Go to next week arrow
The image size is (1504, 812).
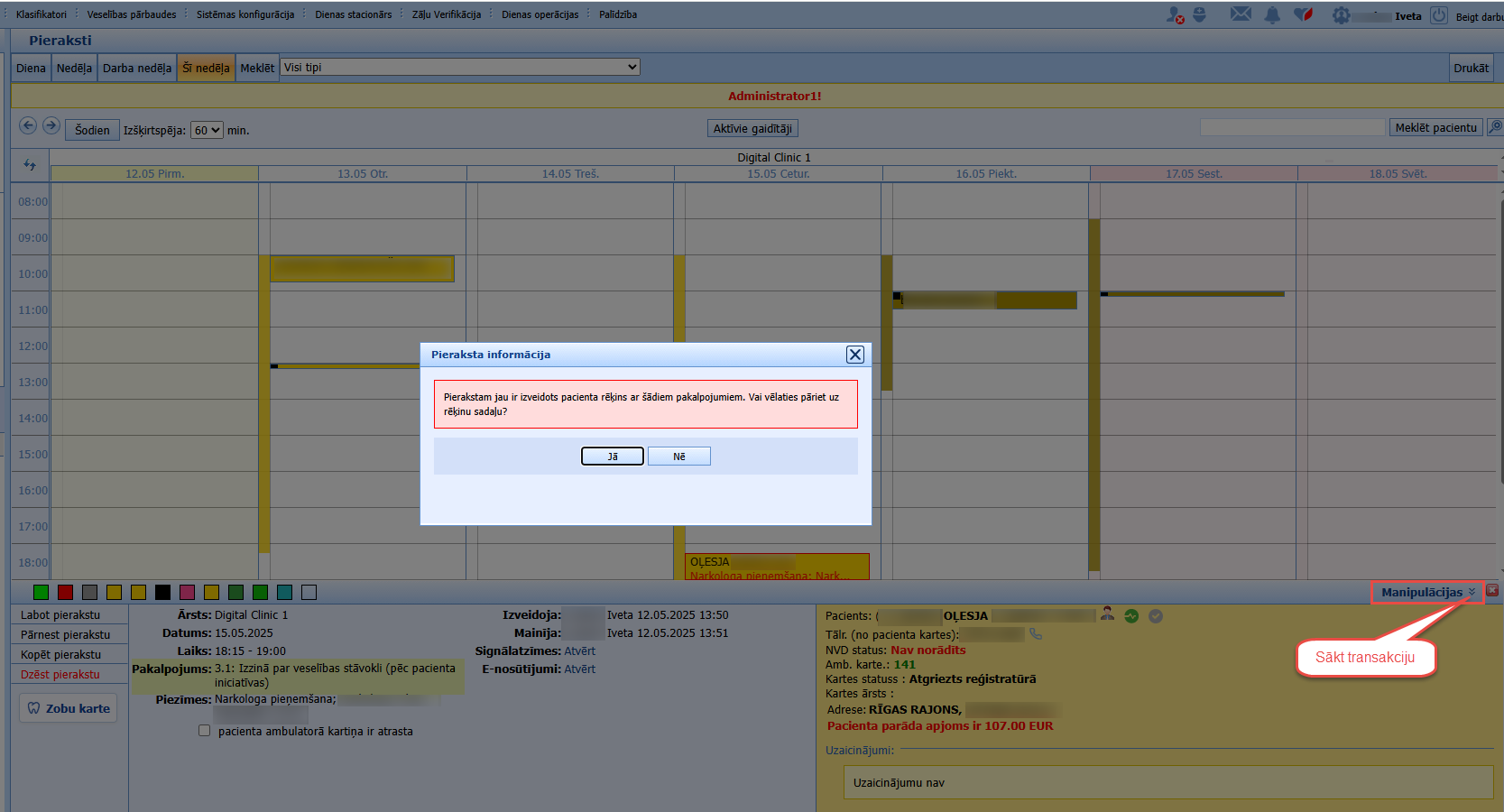(51, 125)
